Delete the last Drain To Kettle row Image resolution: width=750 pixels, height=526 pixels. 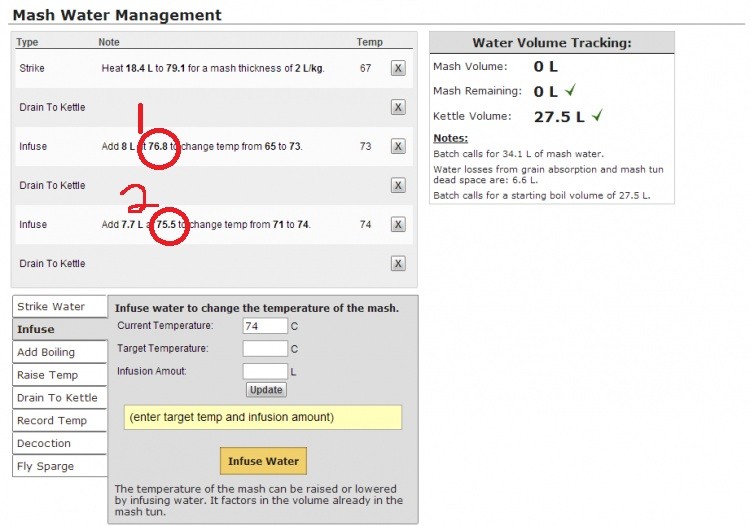click(x=397, y=264)
